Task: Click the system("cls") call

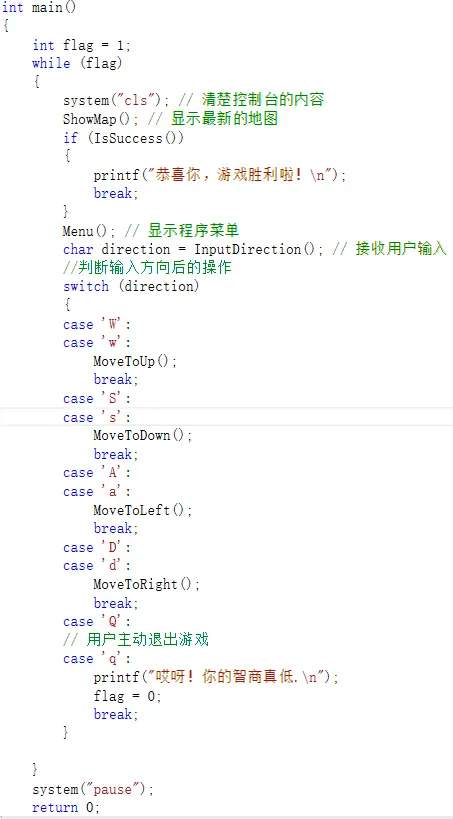Action: (x=118, y=100)
